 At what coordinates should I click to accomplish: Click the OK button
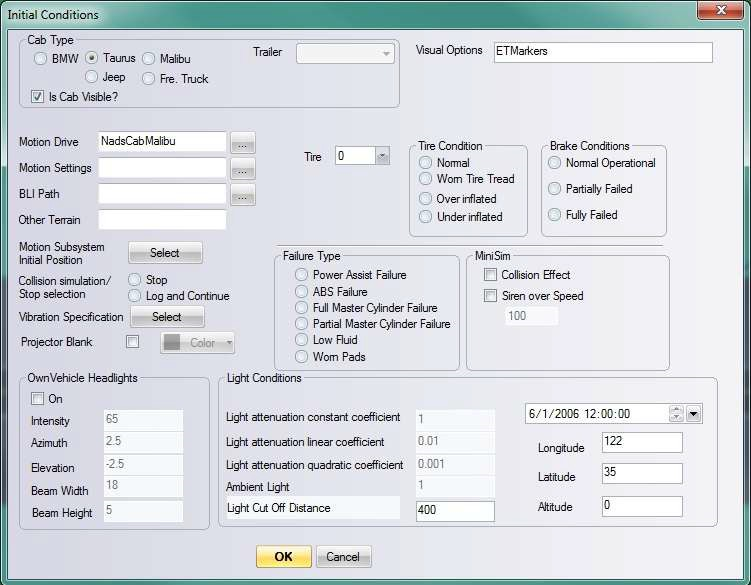(x=283, y=557)
